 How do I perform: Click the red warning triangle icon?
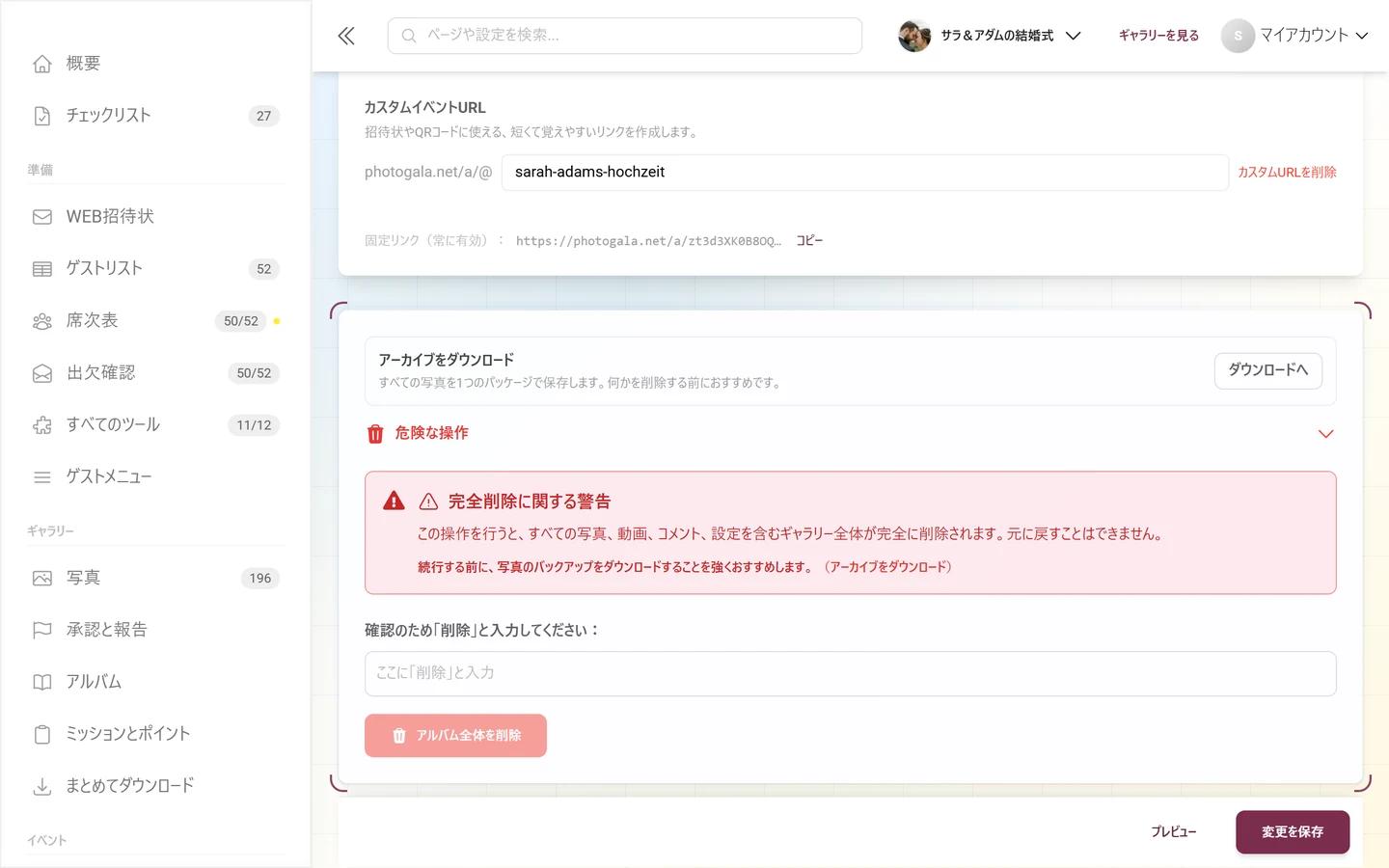pos(394,501)
